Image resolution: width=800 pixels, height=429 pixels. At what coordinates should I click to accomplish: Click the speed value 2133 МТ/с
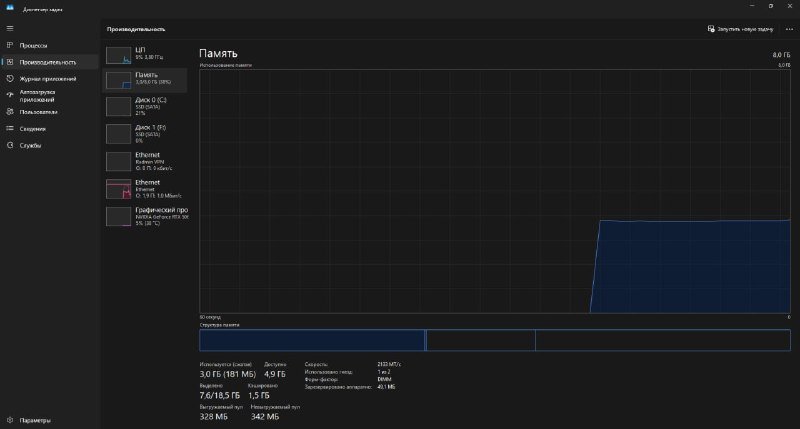pos(389,364)
